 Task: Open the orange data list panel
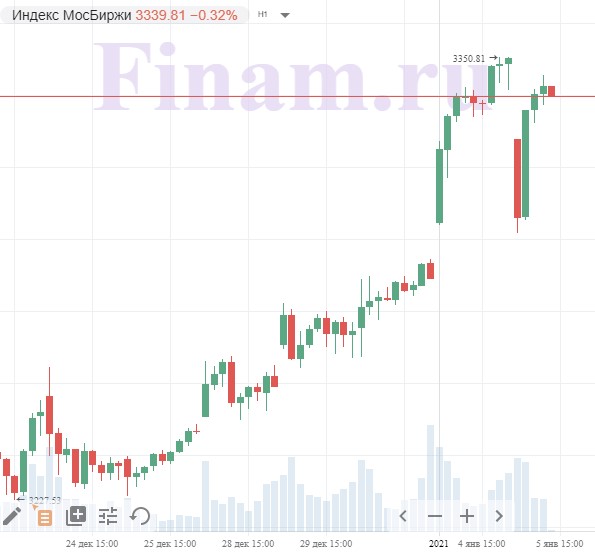point(45,518)
